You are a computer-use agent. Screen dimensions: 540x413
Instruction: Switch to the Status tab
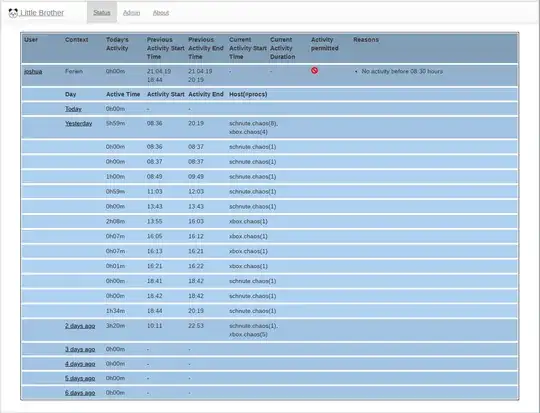[x=102, y=13]
